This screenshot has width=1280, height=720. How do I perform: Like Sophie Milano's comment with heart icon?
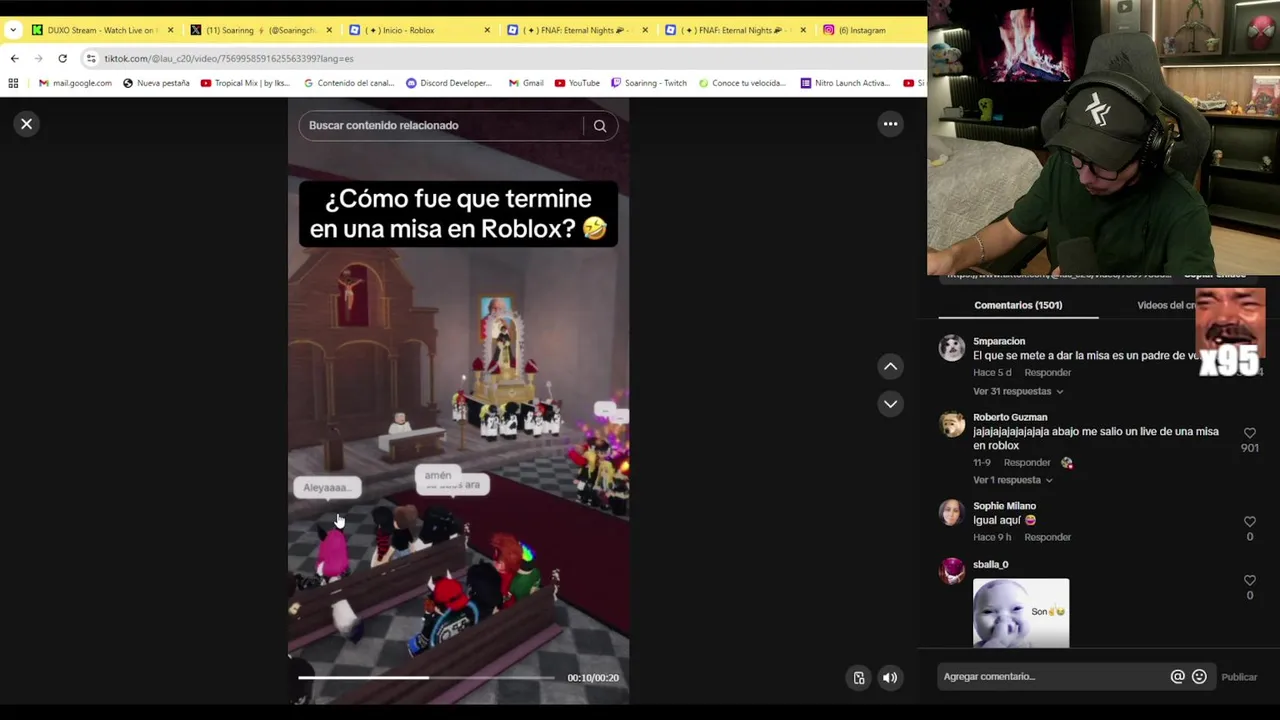pyautogui.click(x=1249, y=522)
